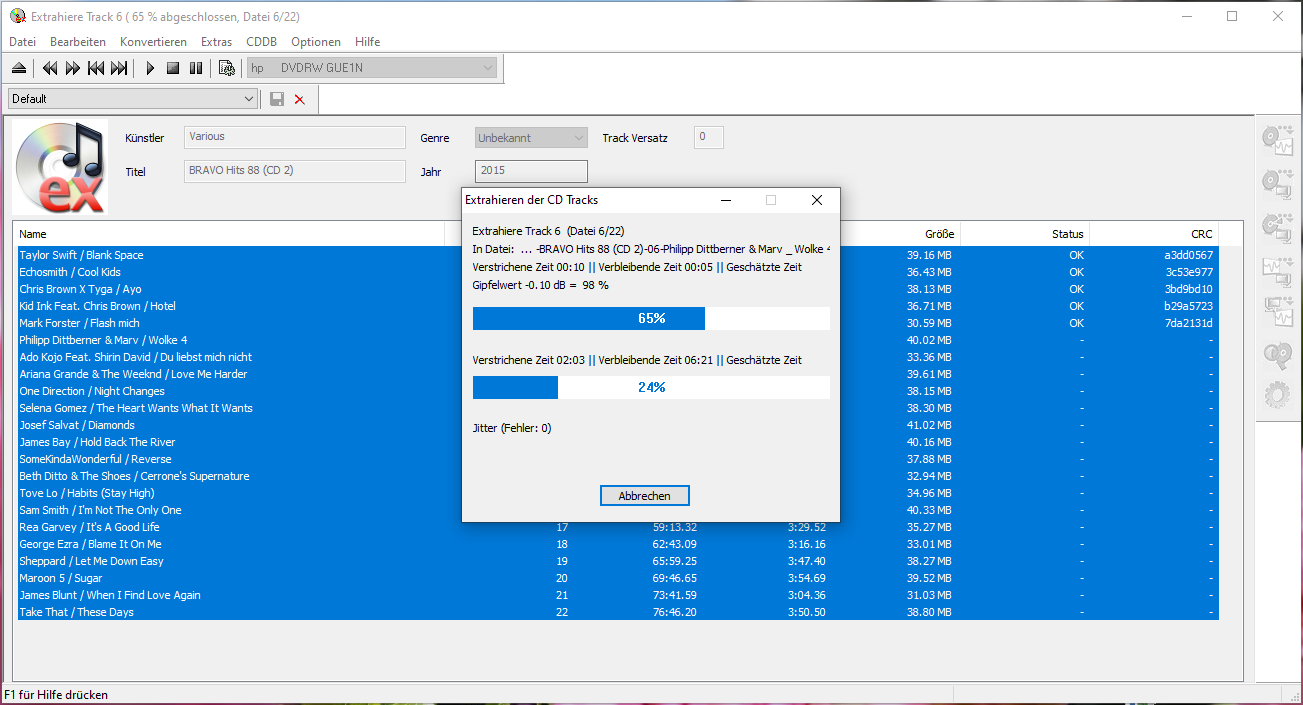
Task: Click the save profile floppy icon
Action: tap(277, 99)
